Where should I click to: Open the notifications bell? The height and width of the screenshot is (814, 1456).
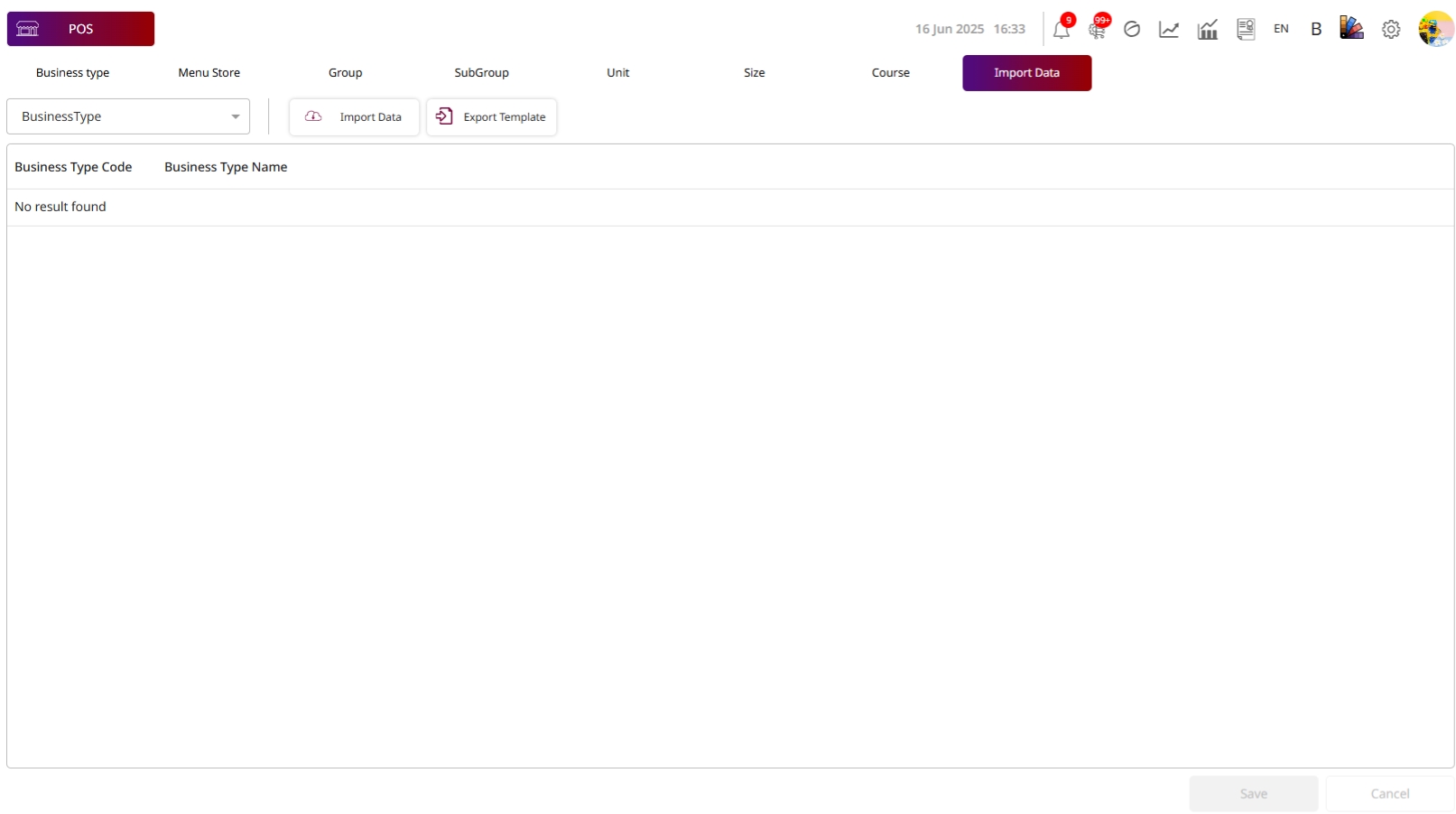pos(1061,30)
